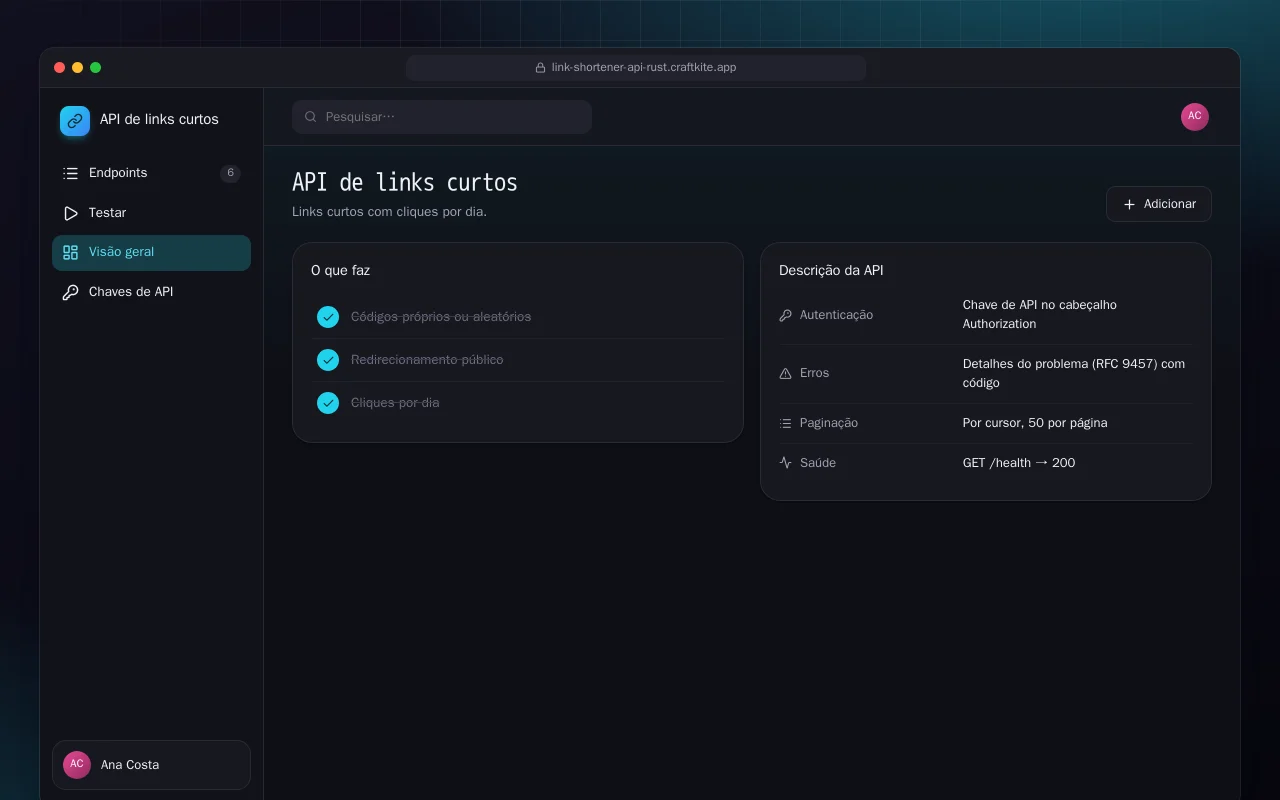1280x800 pixels.
Task: Click the Endpoints list icon
Action: point(70,173)
